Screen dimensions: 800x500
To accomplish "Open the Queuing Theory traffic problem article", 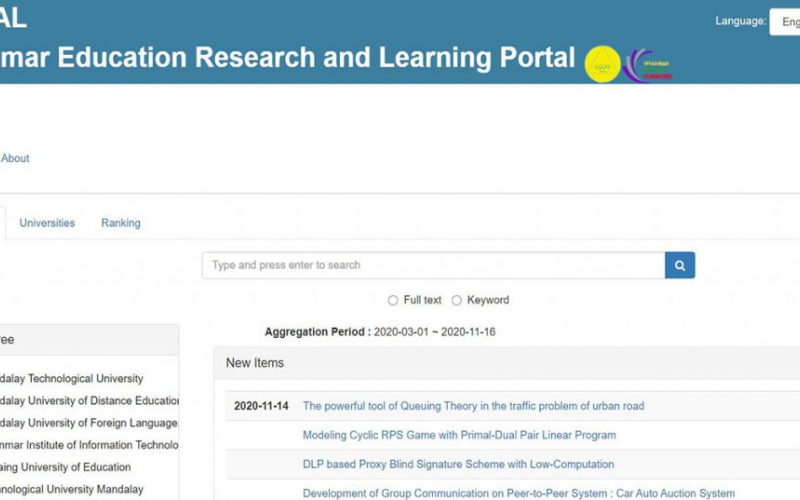I will [x=473, y=406].
